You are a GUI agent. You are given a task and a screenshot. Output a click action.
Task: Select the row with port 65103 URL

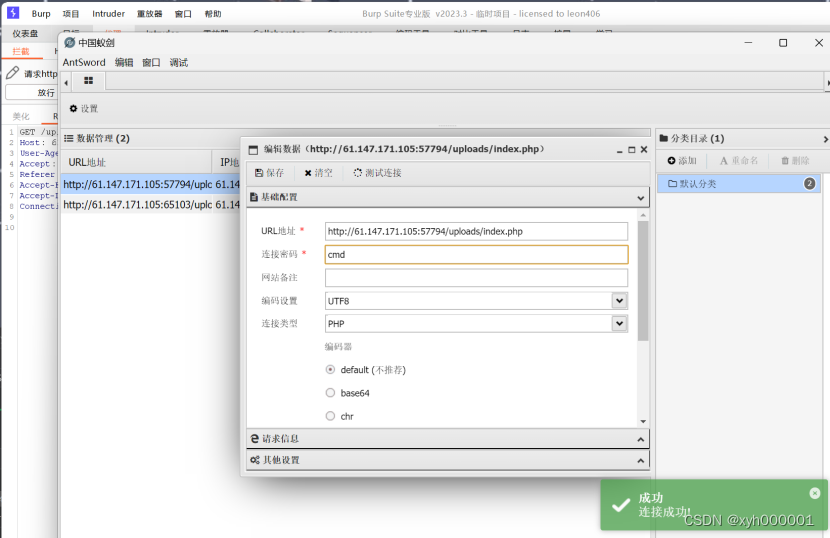pyautogui.click(x=151, y=204)
